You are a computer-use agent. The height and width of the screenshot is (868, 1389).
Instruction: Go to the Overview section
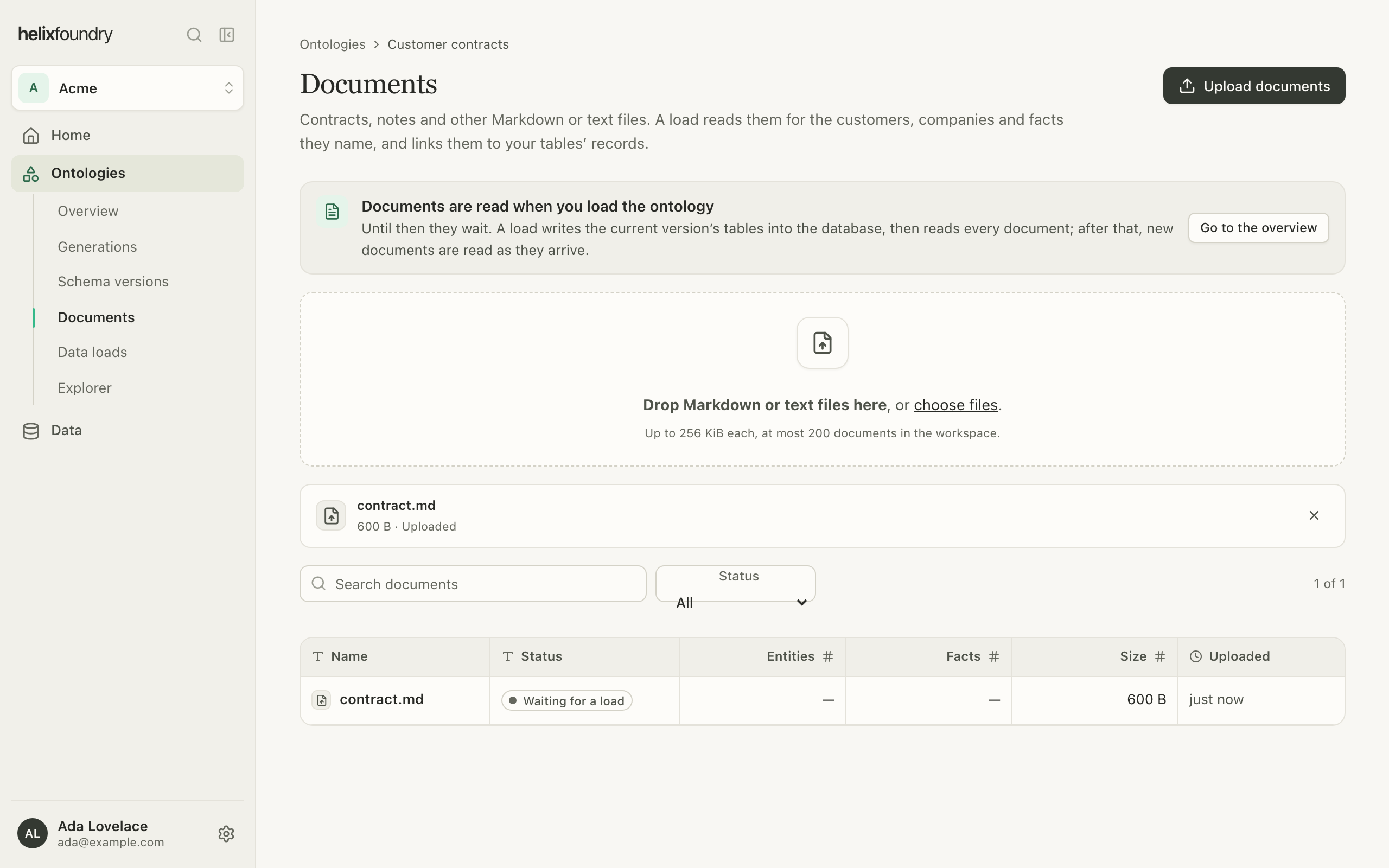88,210
